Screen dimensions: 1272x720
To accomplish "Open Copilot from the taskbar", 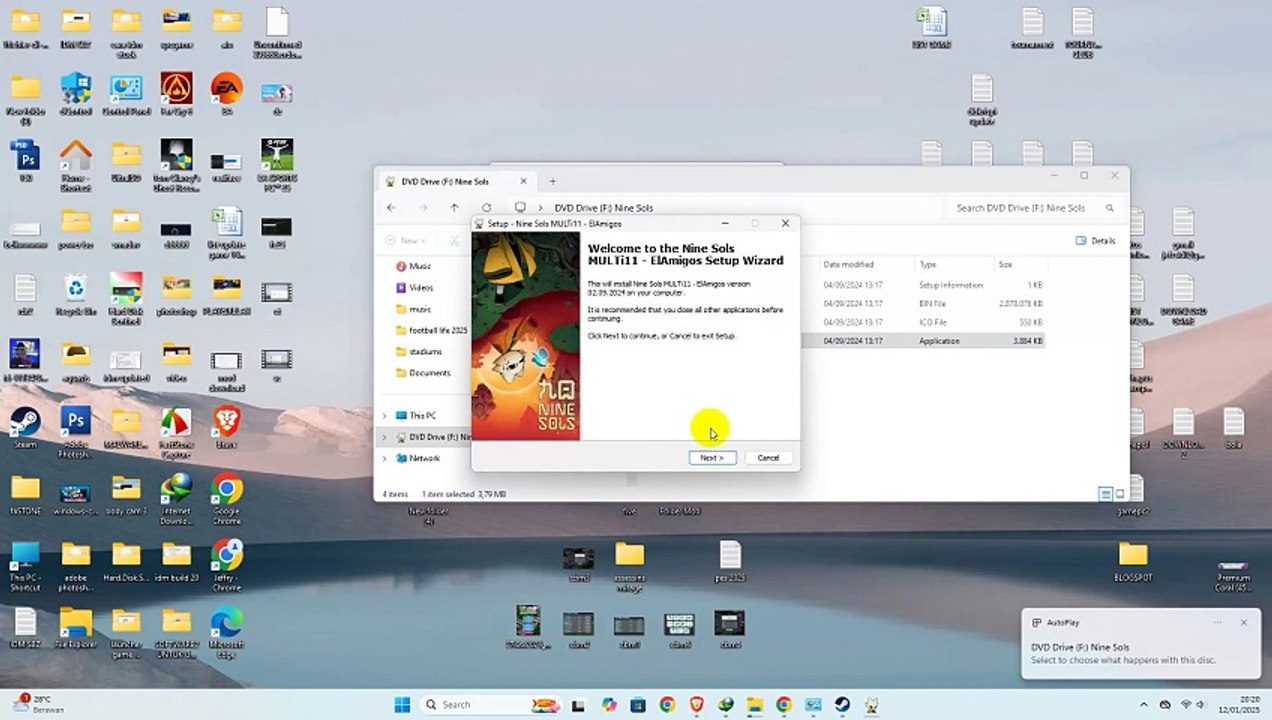I will (x=609, y=705).
